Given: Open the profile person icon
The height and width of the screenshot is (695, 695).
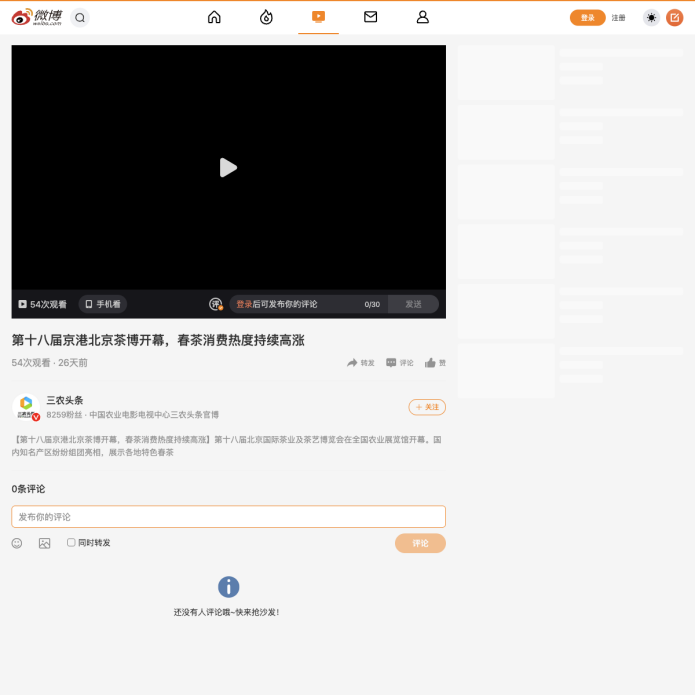Looking at the screenshot, I should pos(422,17).
